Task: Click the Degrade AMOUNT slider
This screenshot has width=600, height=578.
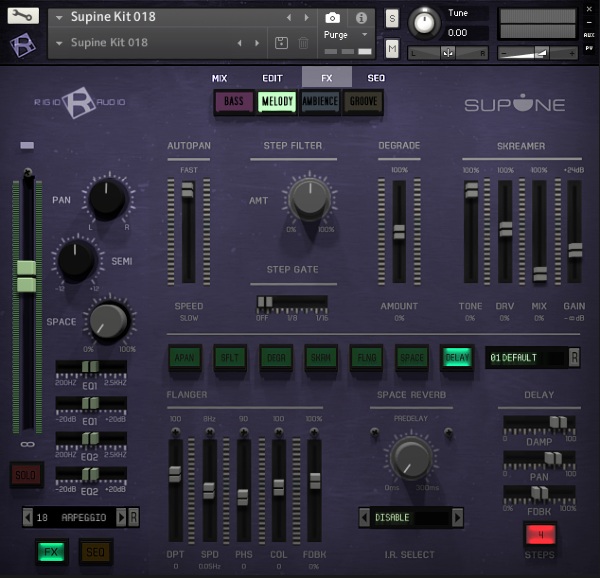Action: click(399, 232)
